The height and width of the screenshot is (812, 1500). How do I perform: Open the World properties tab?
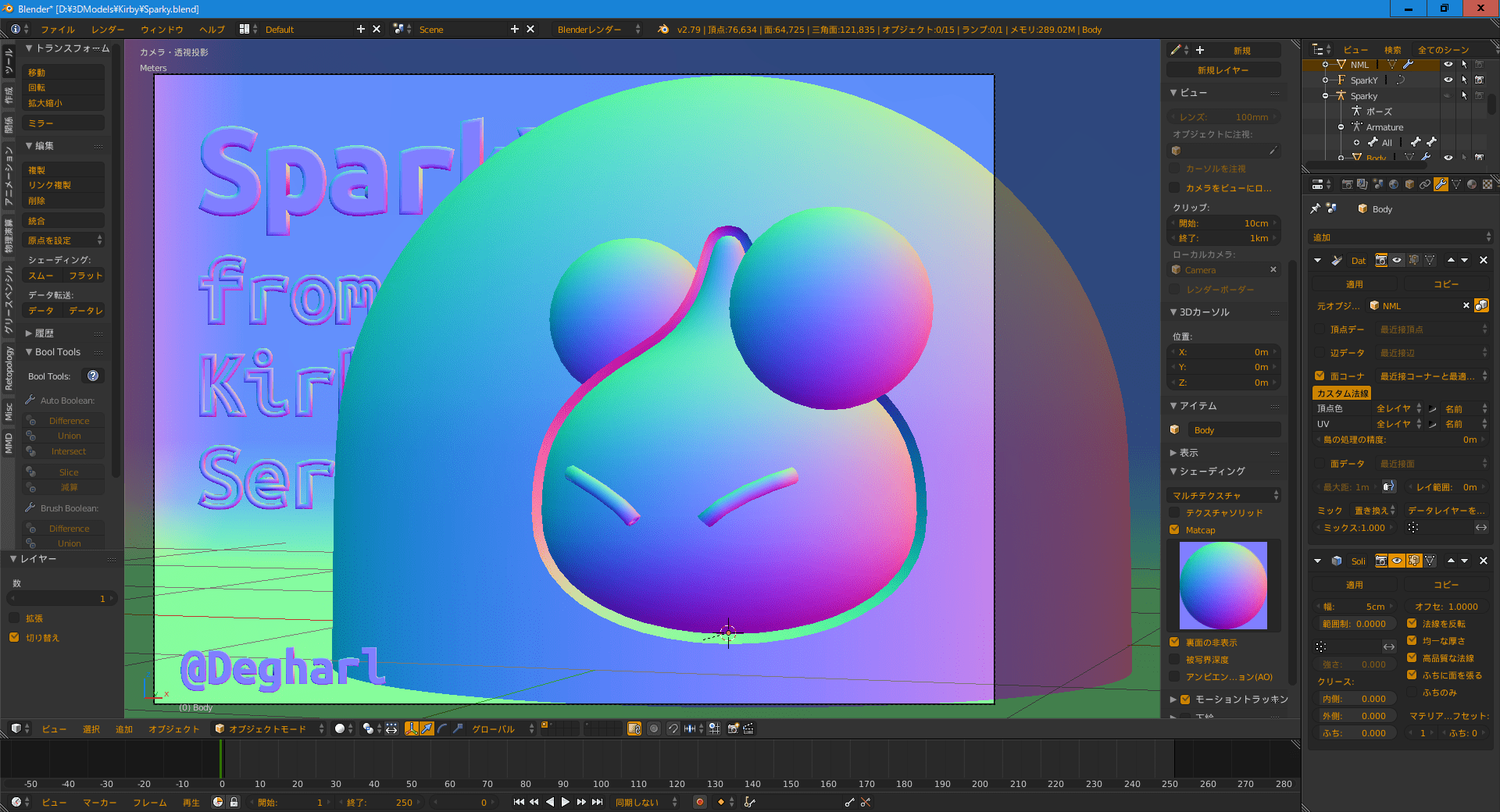point(1394,184)
